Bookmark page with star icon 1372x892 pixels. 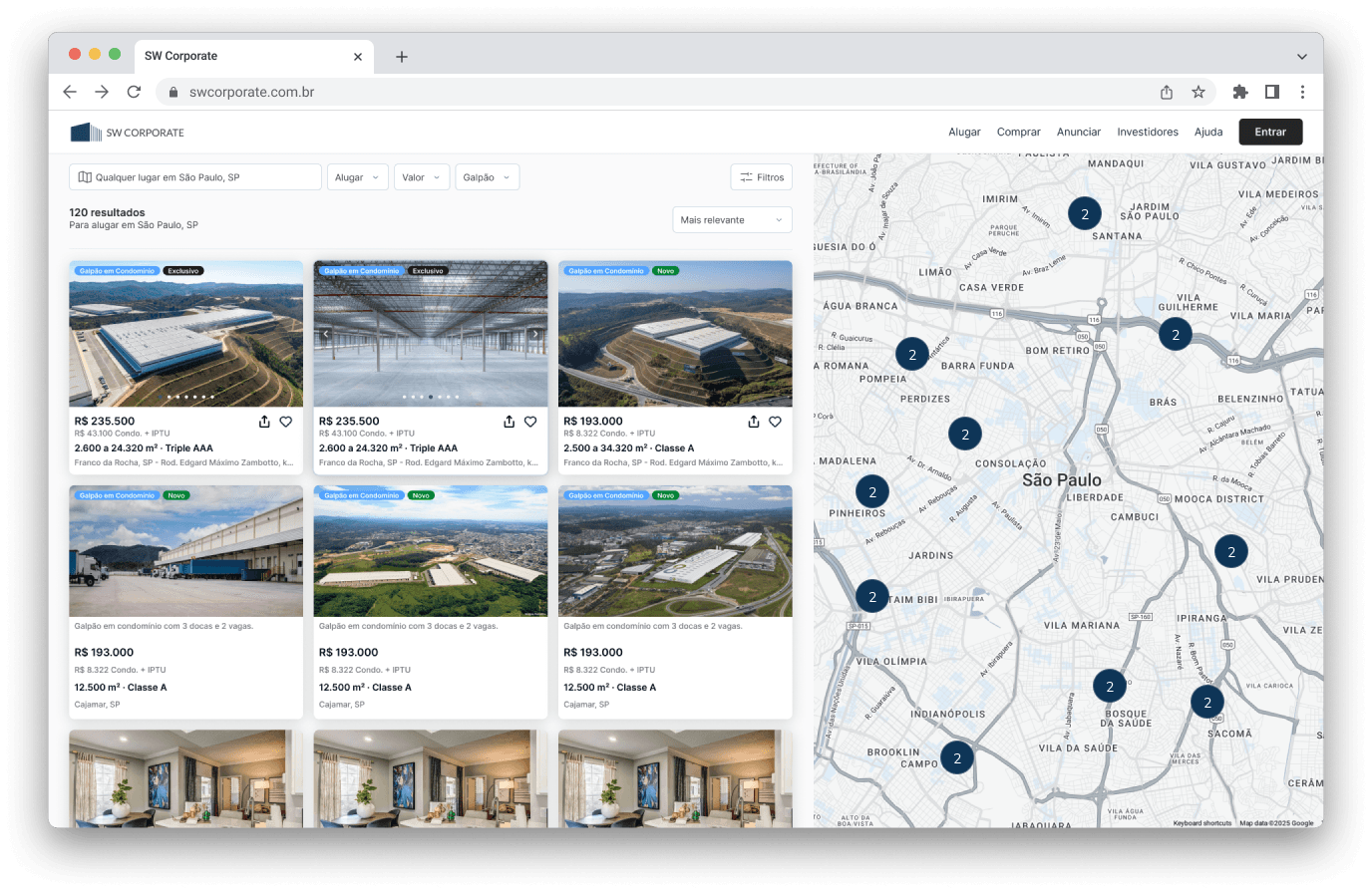[x=1199, y=92]
